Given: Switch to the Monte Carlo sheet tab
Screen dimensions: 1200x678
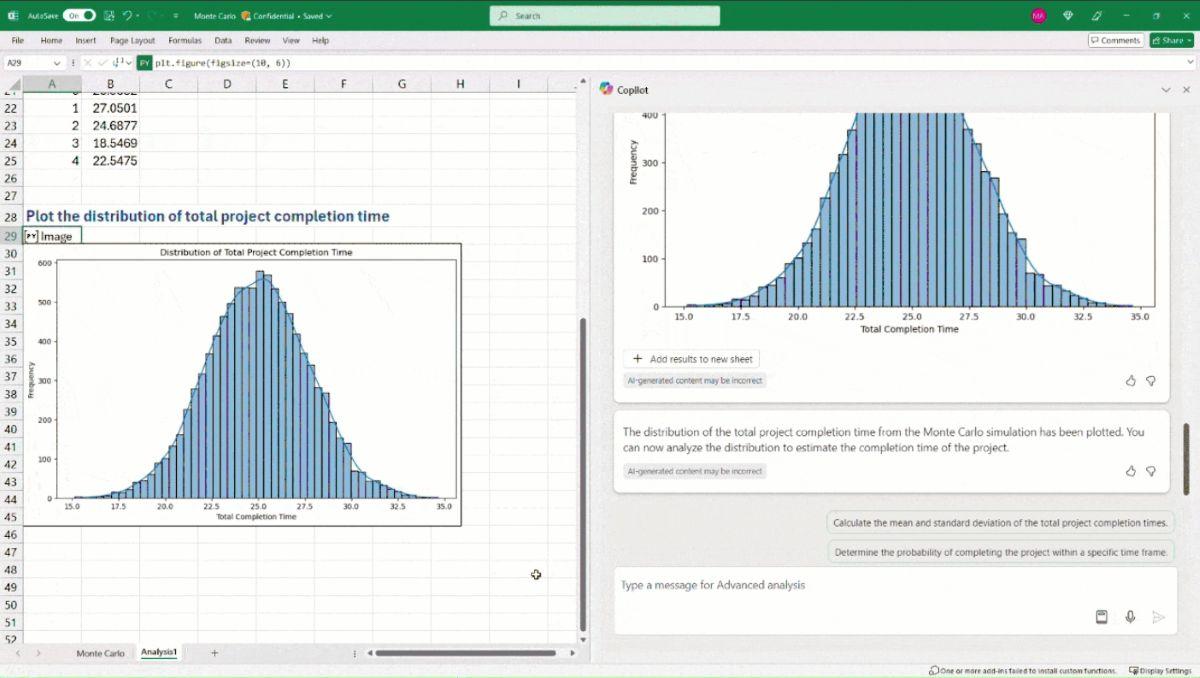Looking at the screenshot, I should pyautogui.click(x=100, y=653).
